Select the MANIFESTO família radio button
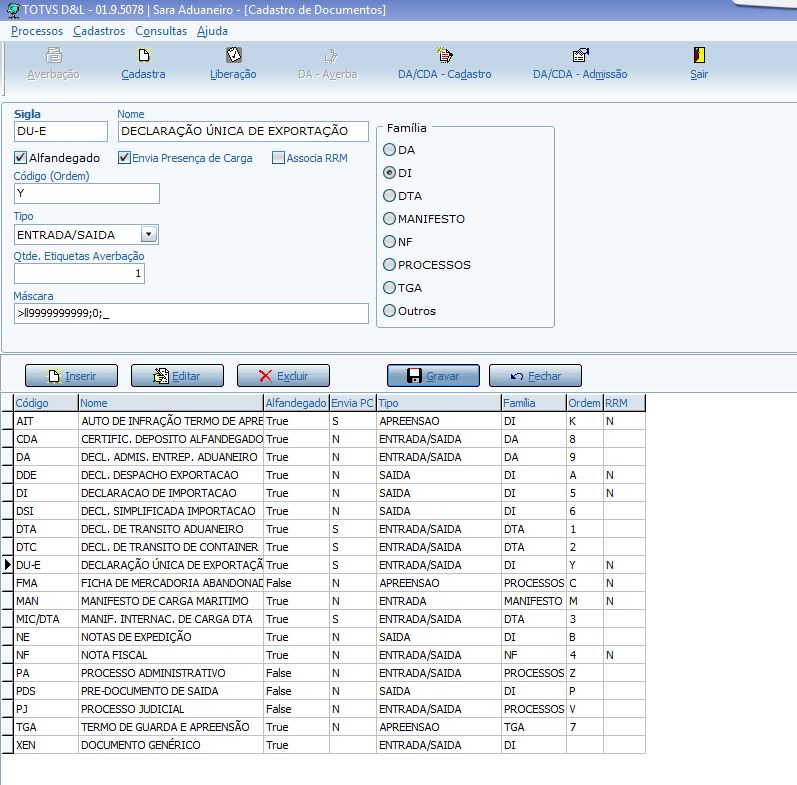Screen dimensions: 797x785 pos(389,218)
